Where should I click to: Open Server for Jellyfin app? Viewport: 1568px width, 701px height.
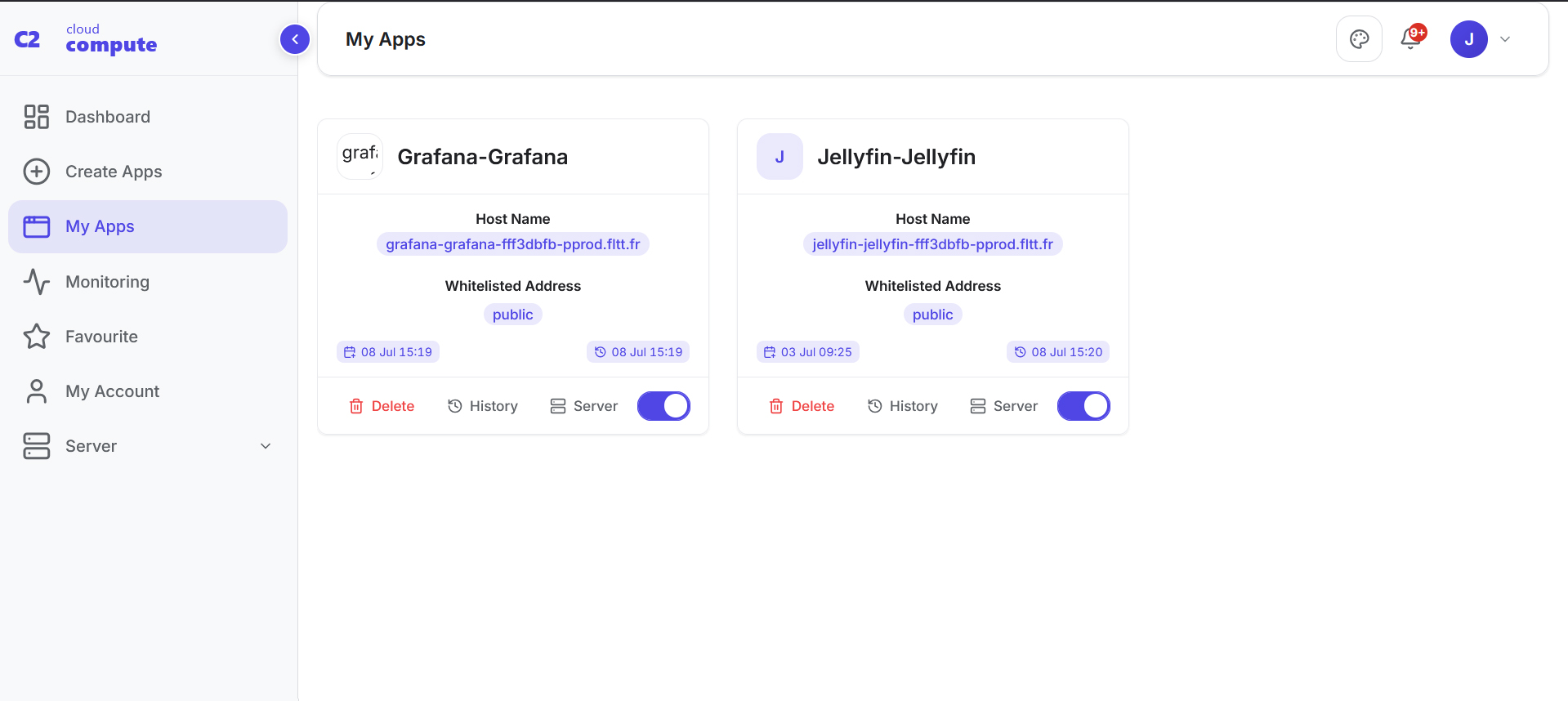[1003, 406]
